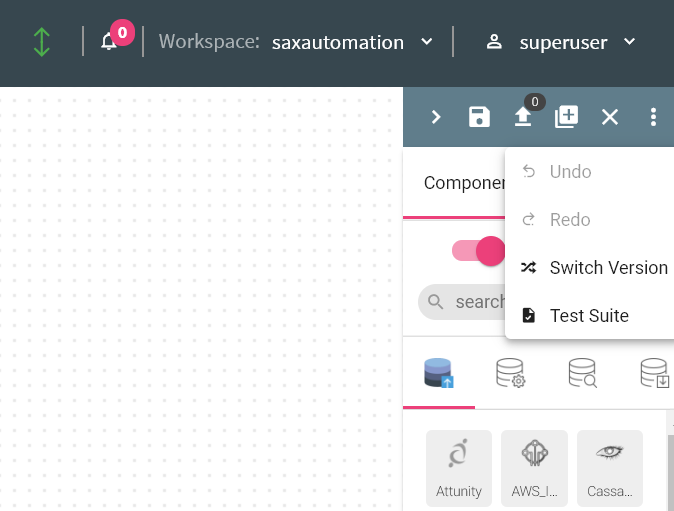Image resolution: width=674 pixels, height=511 pixels.
Task: Toggle the pink switch off
Action: (478, 251)
